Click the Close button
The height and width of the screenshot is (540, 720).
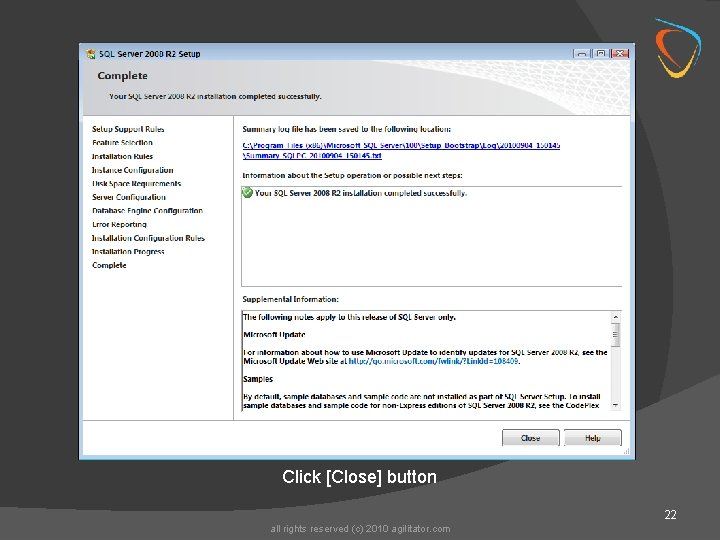(x=530, y=438)
